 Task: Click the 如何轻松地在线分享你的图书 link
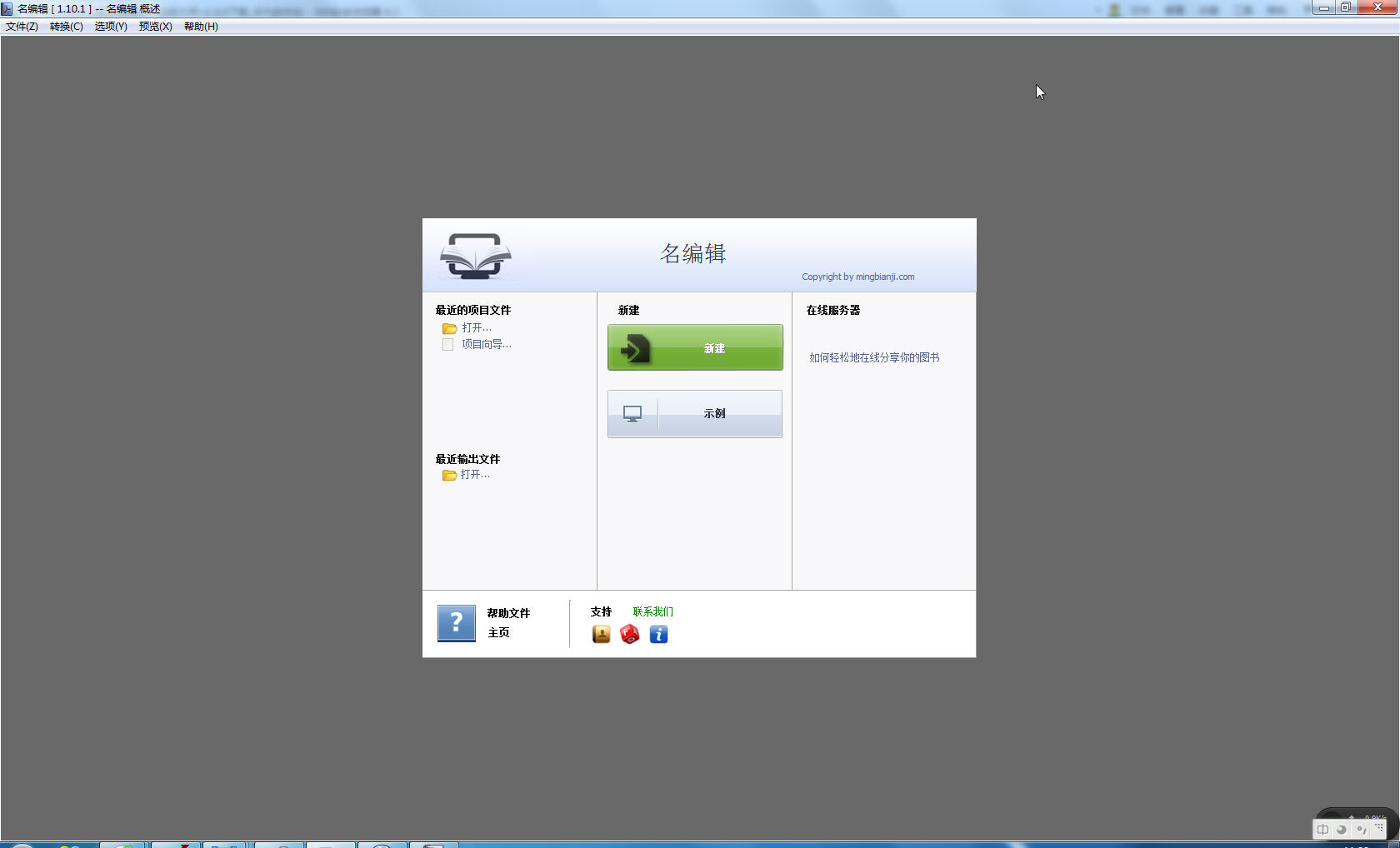874,358
